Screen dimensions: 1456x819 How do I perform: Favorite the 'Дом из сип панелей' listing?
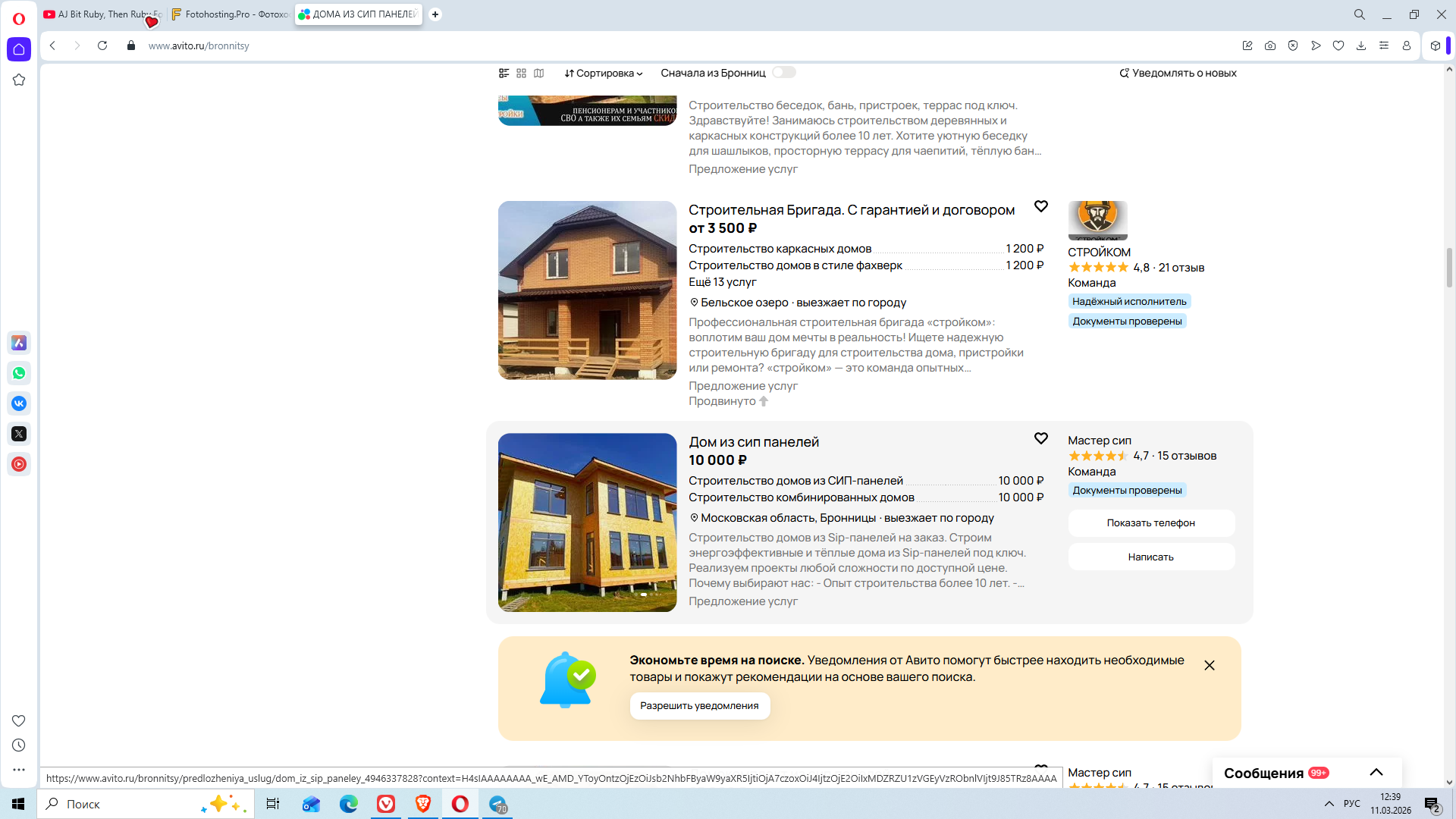(x=1041, y=438)
